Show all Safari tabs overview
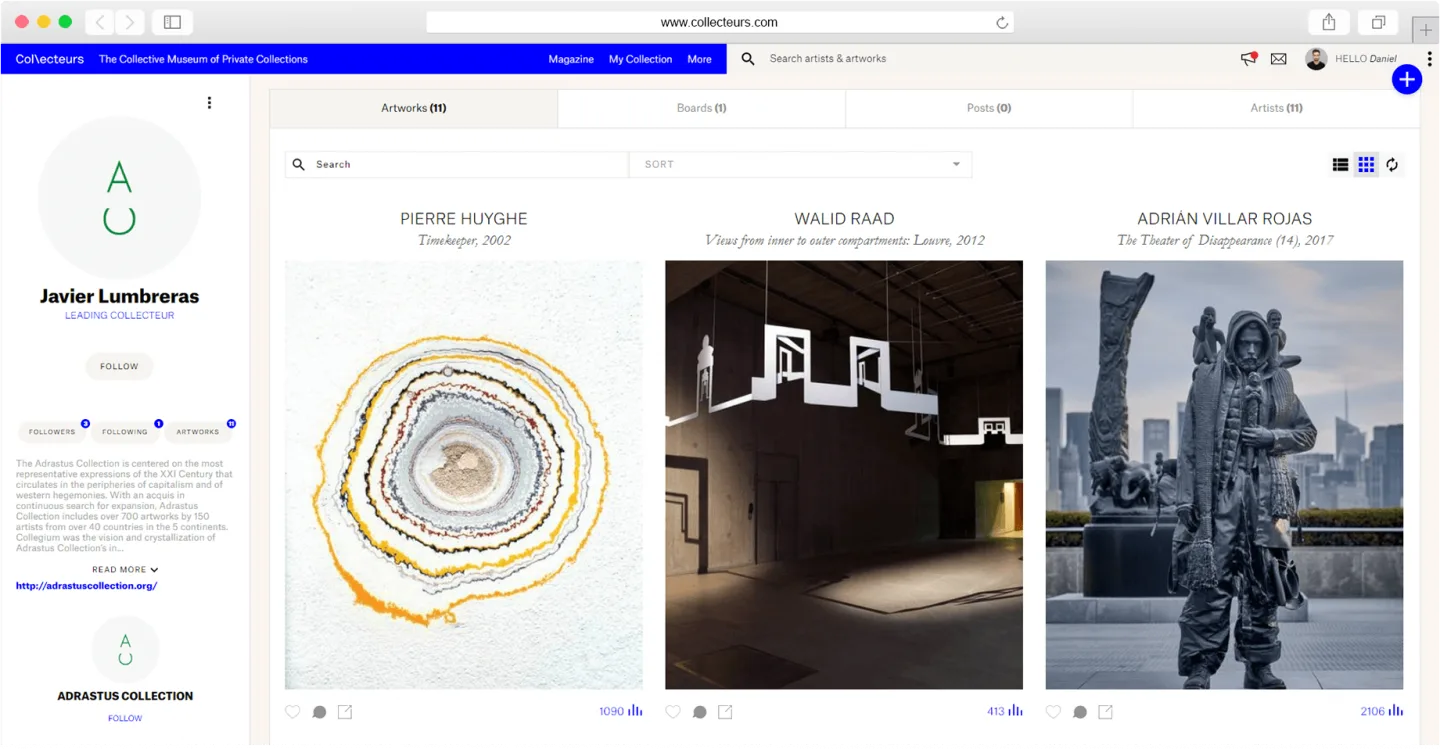 (1378, 22)
